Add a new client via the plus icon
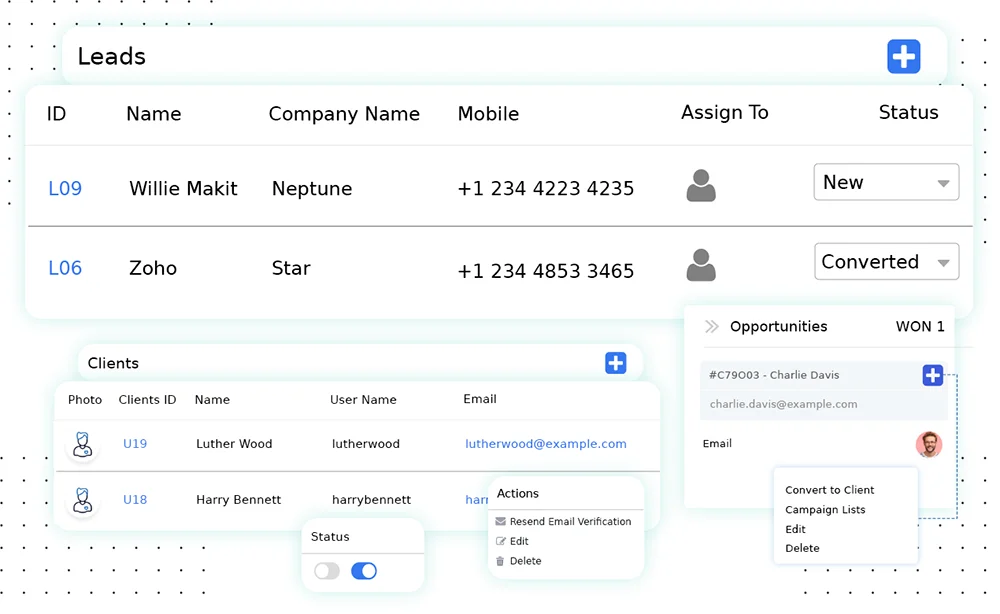Screen dimensions: 1000x614 point(615,363)
